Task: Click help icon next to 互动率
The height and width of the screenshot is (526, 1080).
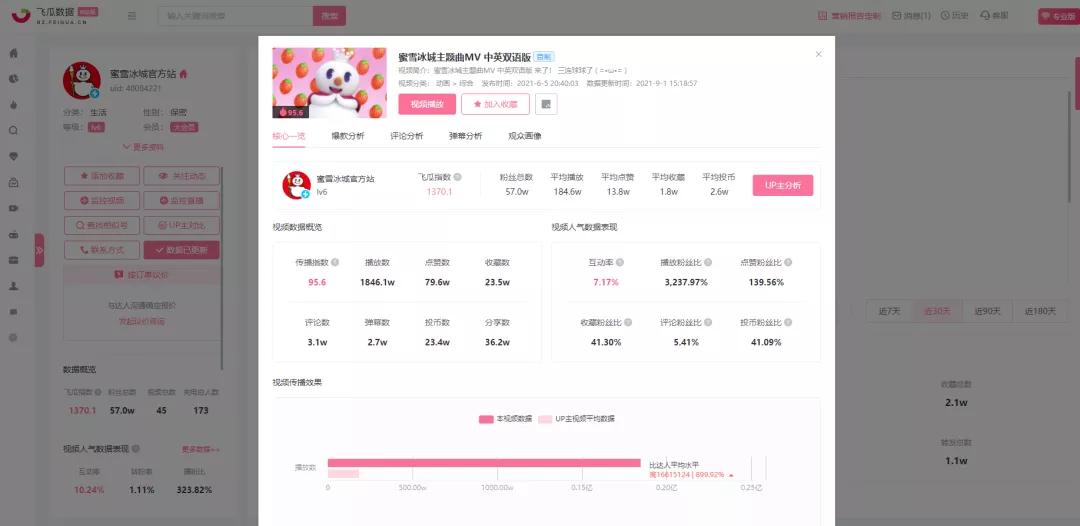Action: pos(620,262)
